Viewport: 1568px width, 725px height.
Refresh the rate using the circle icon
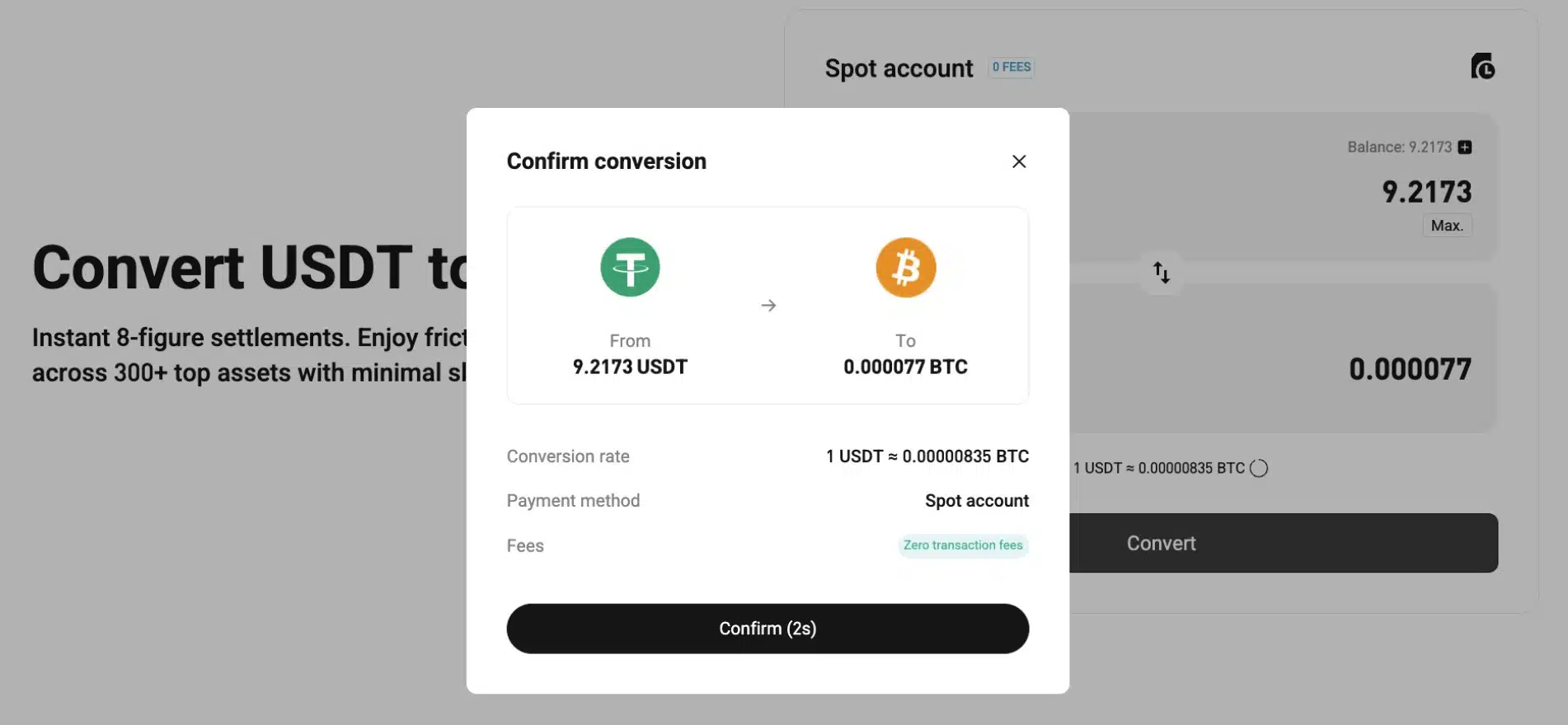(1259, 468)
